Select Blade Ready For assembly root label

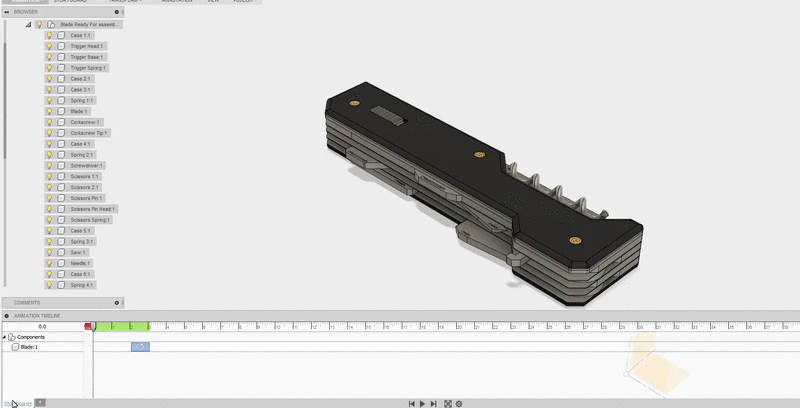pyautogui.click(x=90, y=24)
